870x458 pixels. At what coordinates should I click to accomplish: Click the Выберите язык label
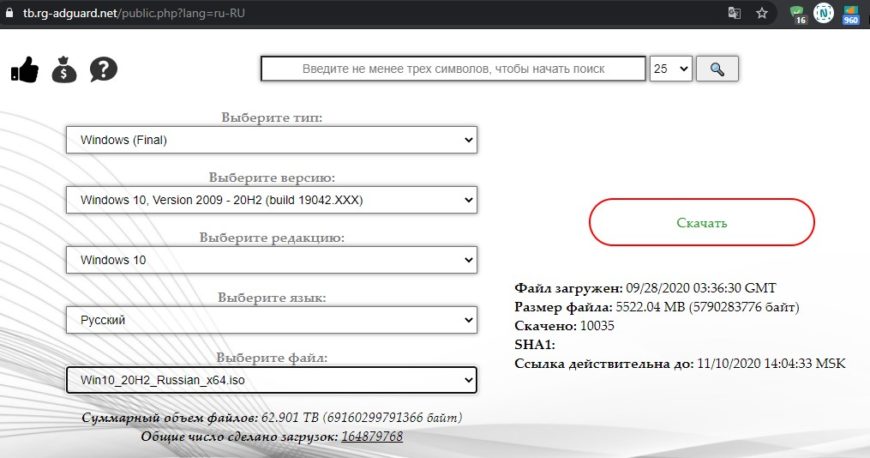coord(272,298)
